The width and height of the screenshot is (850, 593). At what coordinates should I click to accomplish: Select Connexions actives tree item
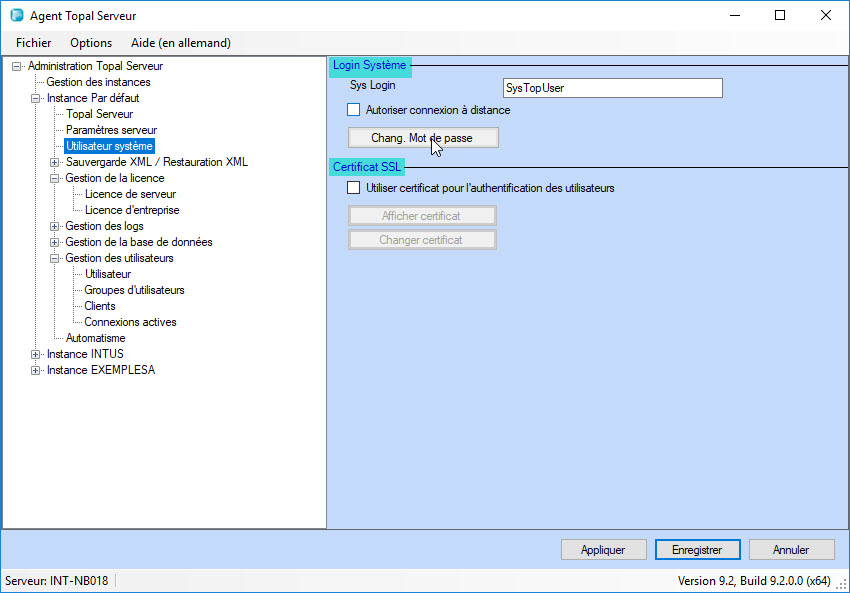[130, 322]
